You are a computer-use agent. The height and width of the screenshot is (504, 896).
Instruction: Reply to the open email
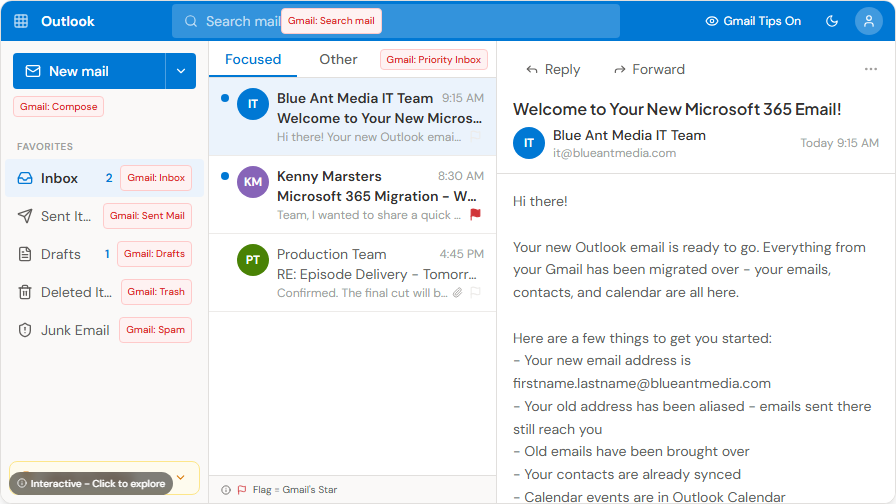553,69
